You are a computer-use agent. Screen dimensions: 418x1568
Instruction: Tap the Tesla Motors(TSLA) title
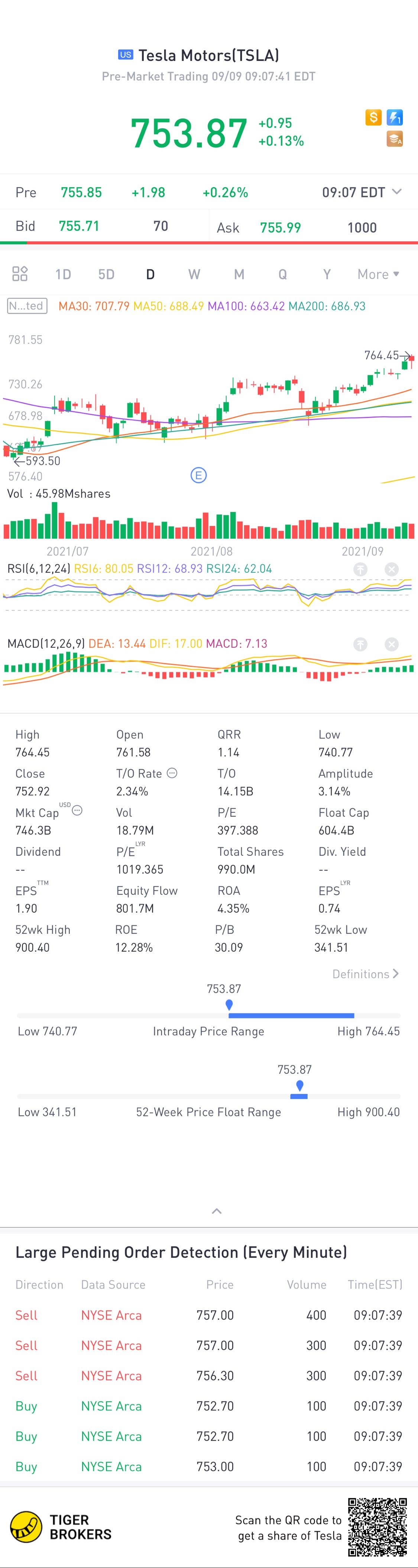(209, 55)
